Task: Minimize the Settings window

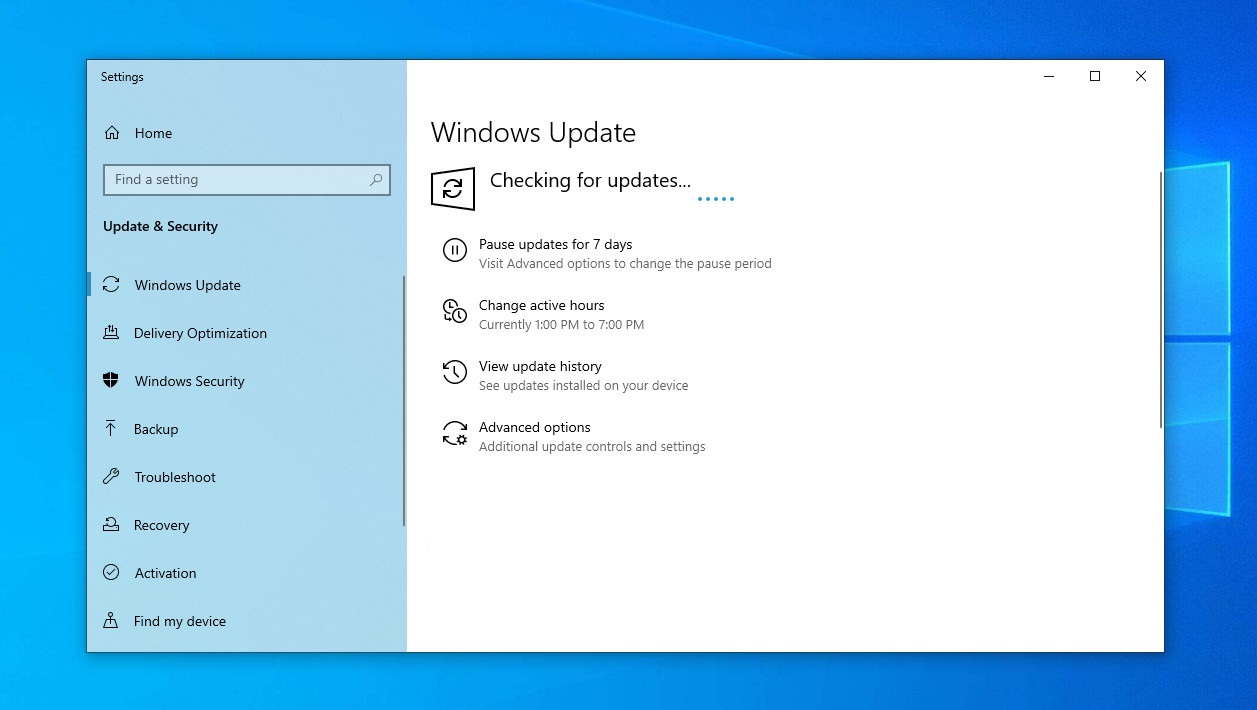Action: coord(1049,76)
